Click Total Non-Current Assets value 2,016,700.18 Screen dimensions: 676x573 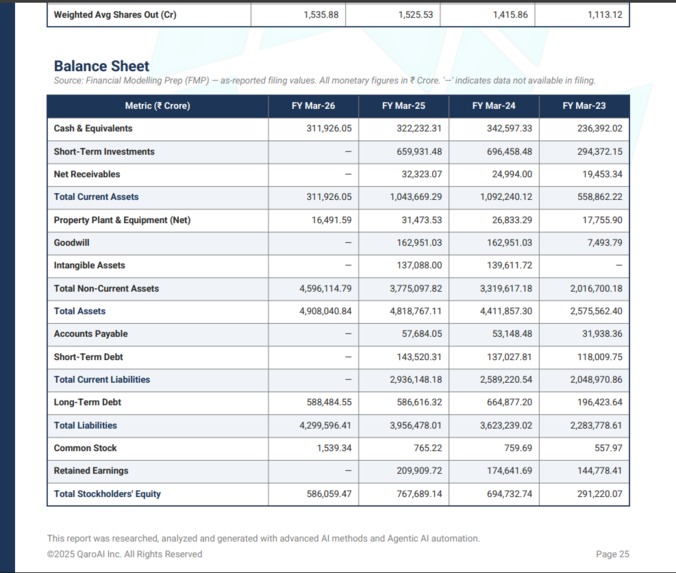(596, 289)
